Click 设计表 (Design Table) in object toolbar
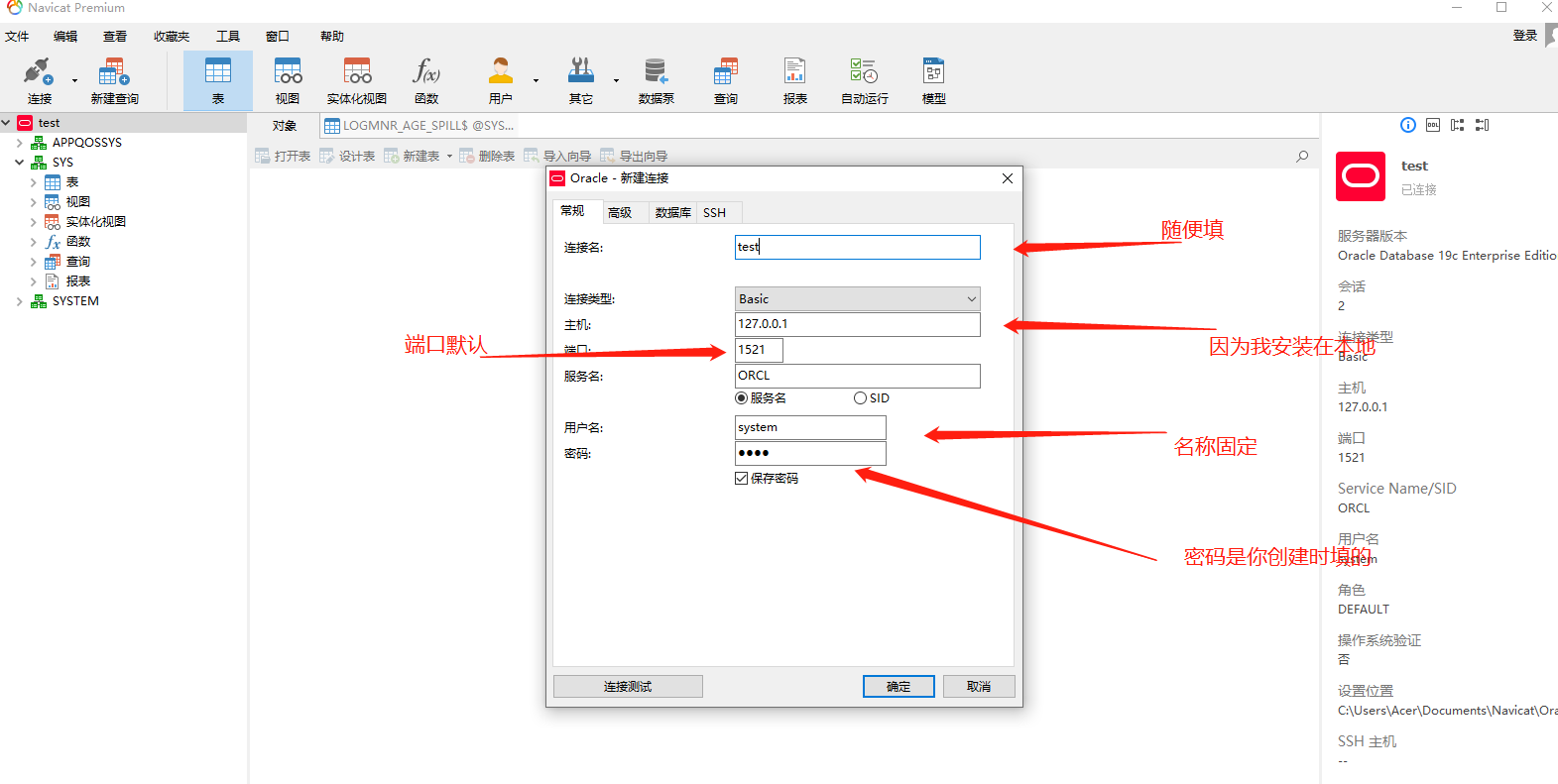The width and height of the screenshot is (1558, 784). 347,157
